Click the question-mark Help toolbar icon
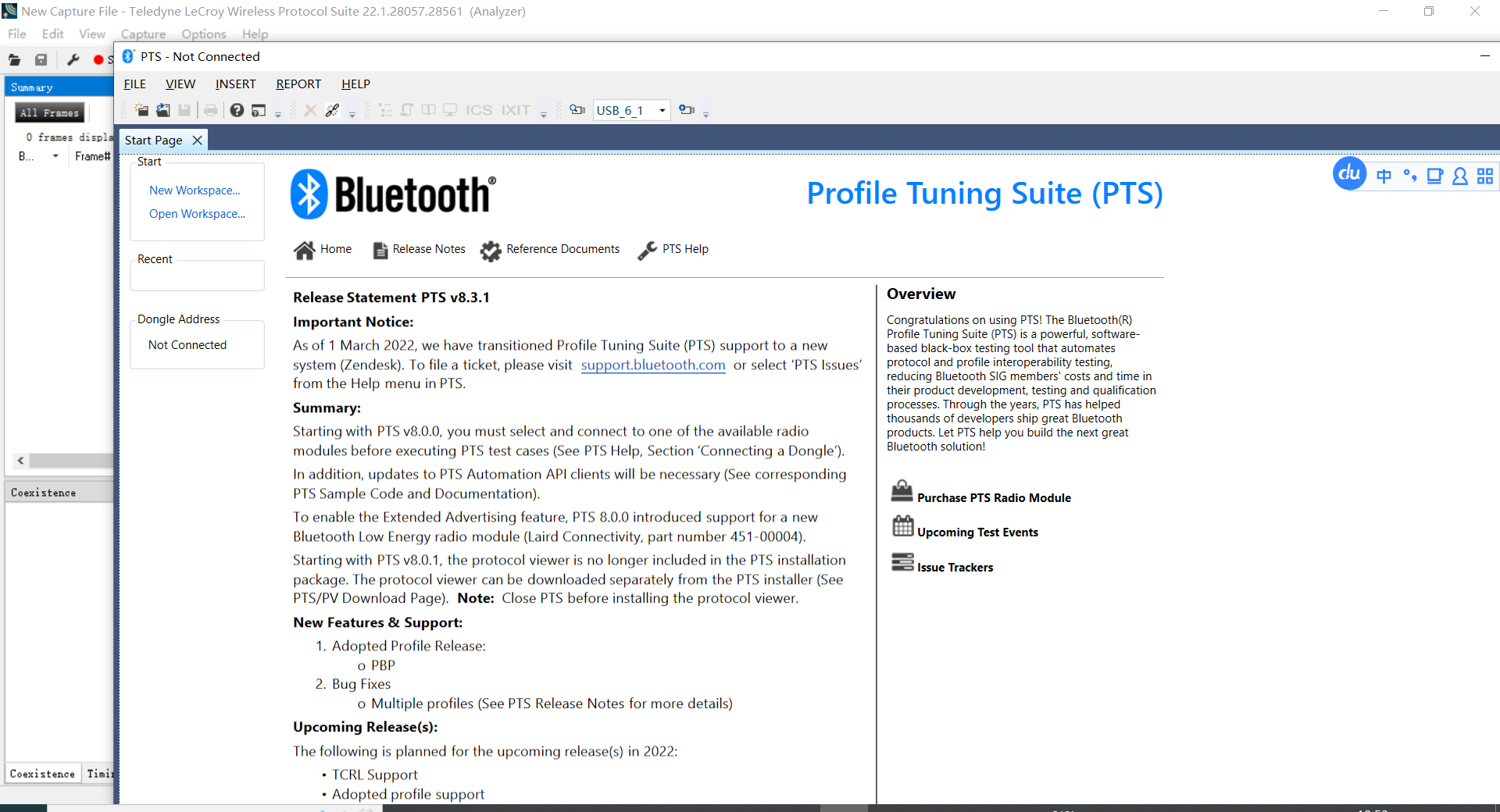Viewport: 1500px width, 812px height. [x=237, y=110]
